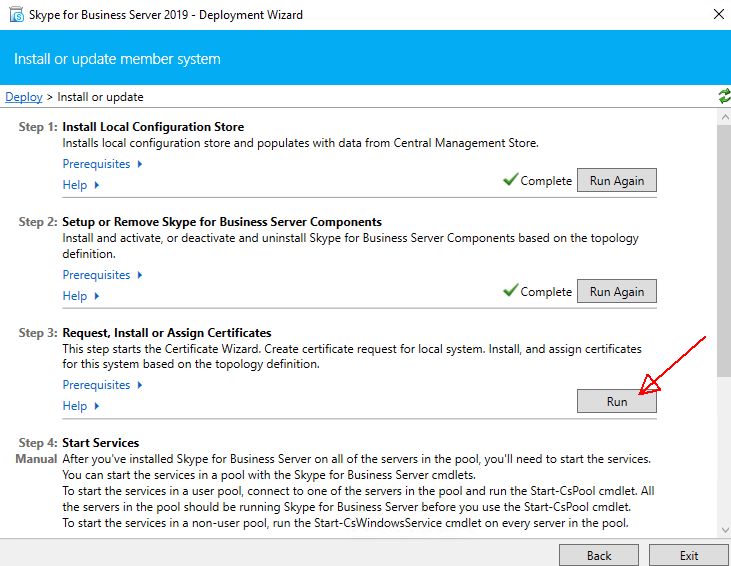The width and height of the screenshot is (731, 566).
Task: Run Again for Setup Skype Server Components
Action: (x=617, y=291)
